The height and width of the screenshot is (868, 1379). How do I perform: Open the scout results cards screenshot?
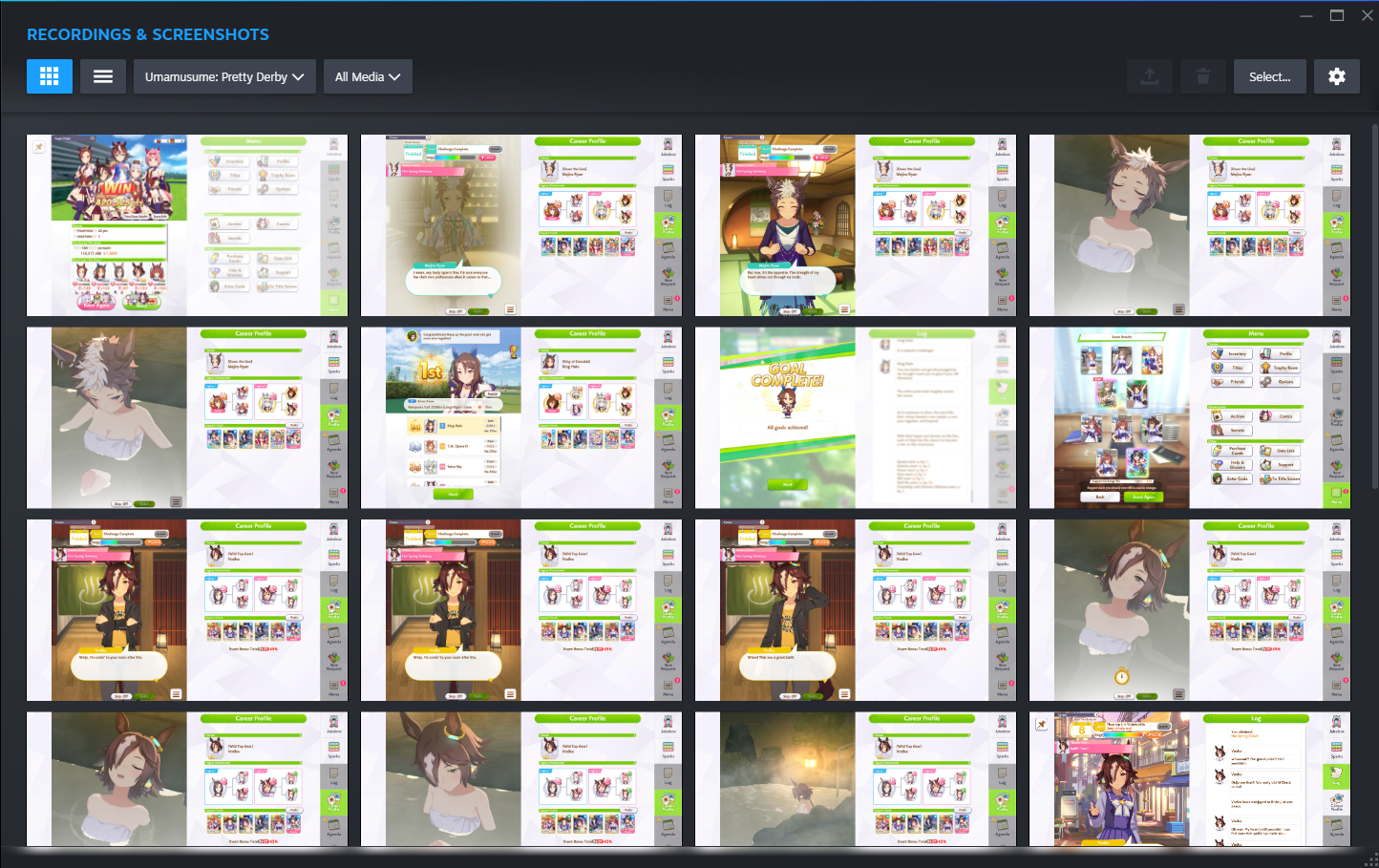(x=1190, y=418)
